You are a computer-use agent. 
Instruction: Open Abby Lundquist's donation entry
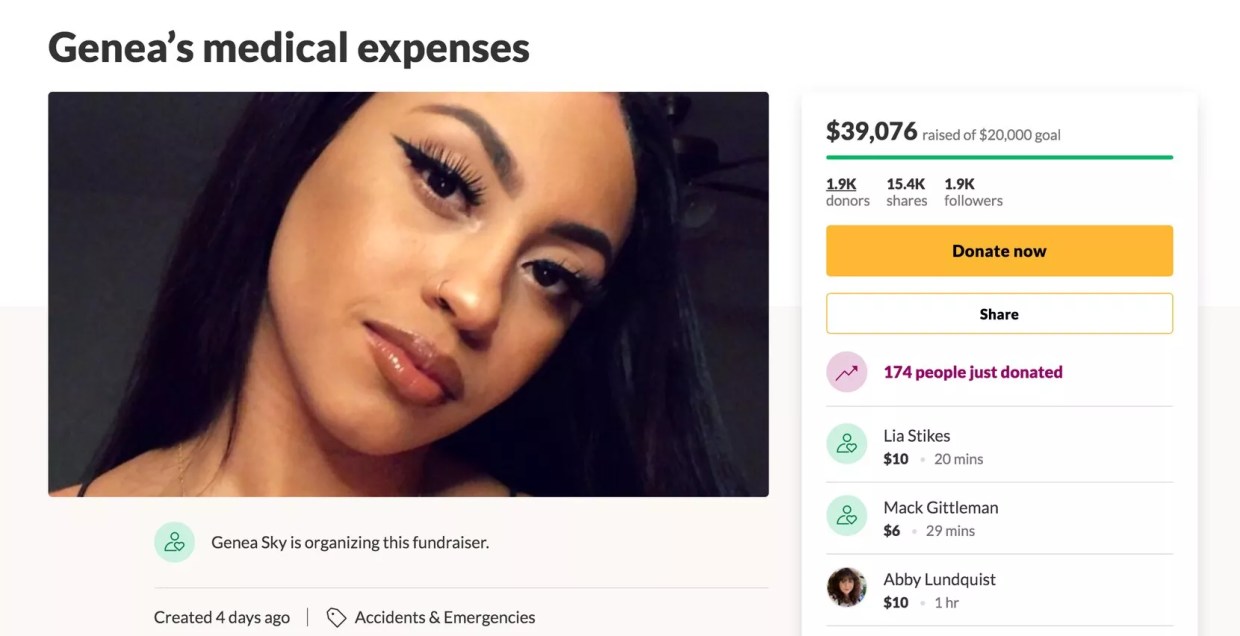pos(939,579)
